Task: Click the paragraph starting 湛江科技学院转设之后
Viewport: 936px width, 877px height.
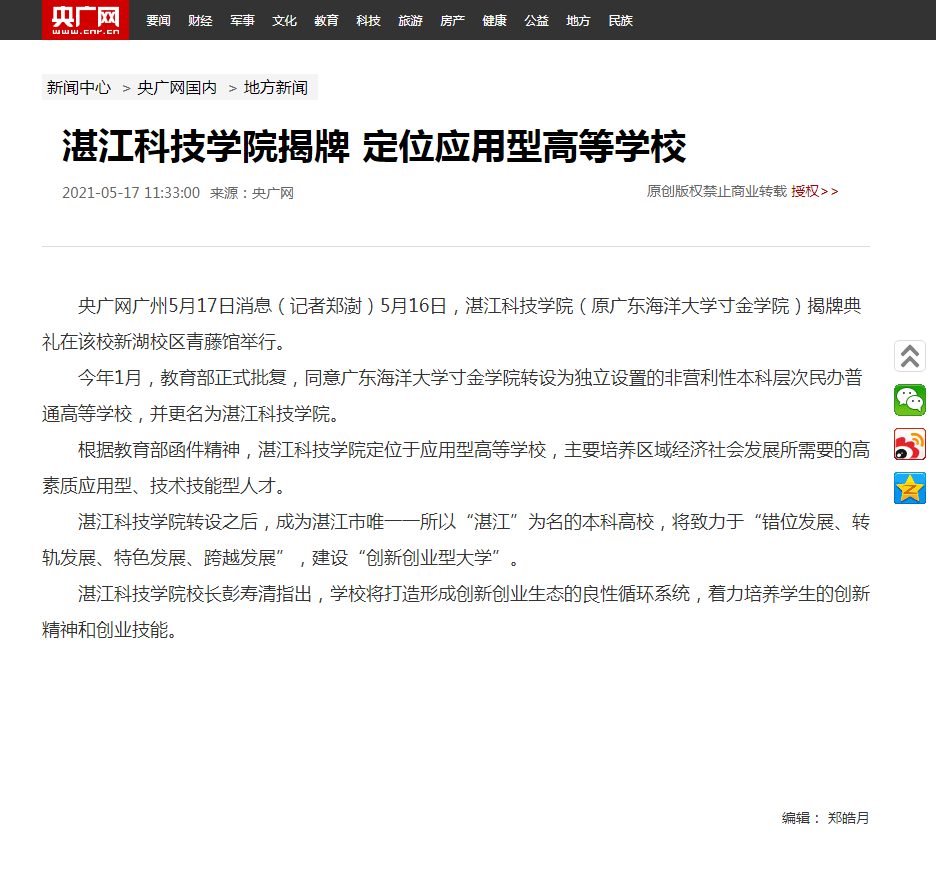Action: 455,540
